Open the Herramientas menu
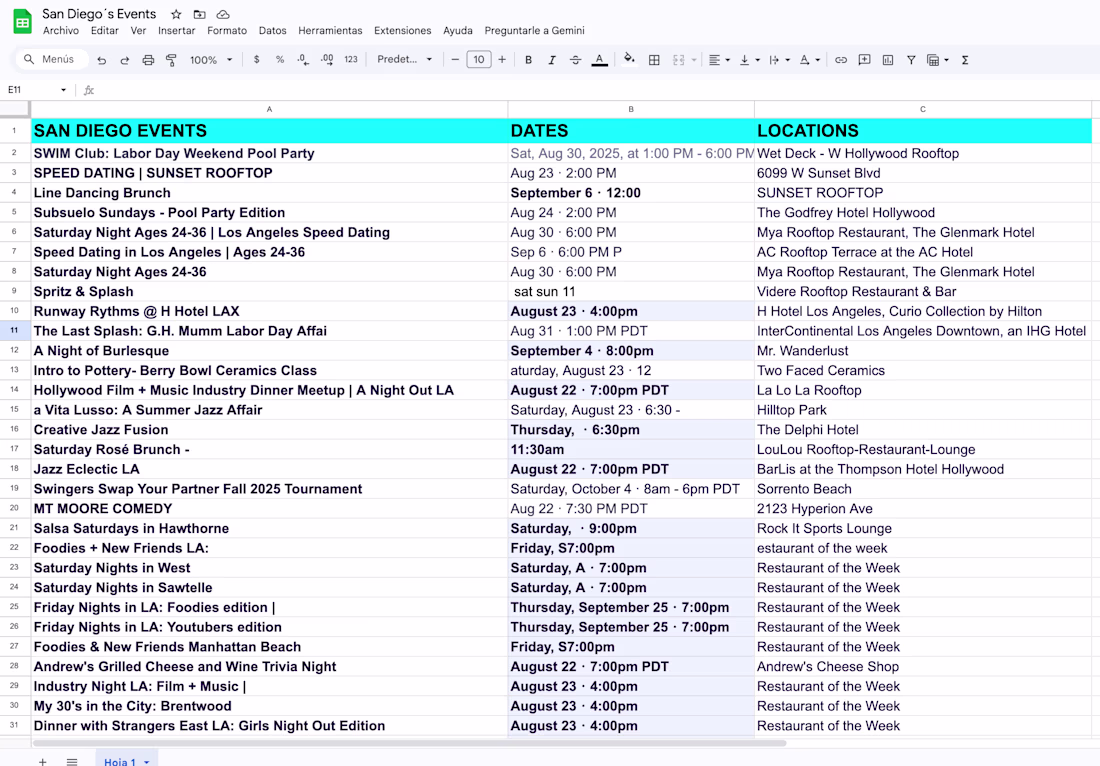Viewport: 1100px width, 766px height. 330,31
